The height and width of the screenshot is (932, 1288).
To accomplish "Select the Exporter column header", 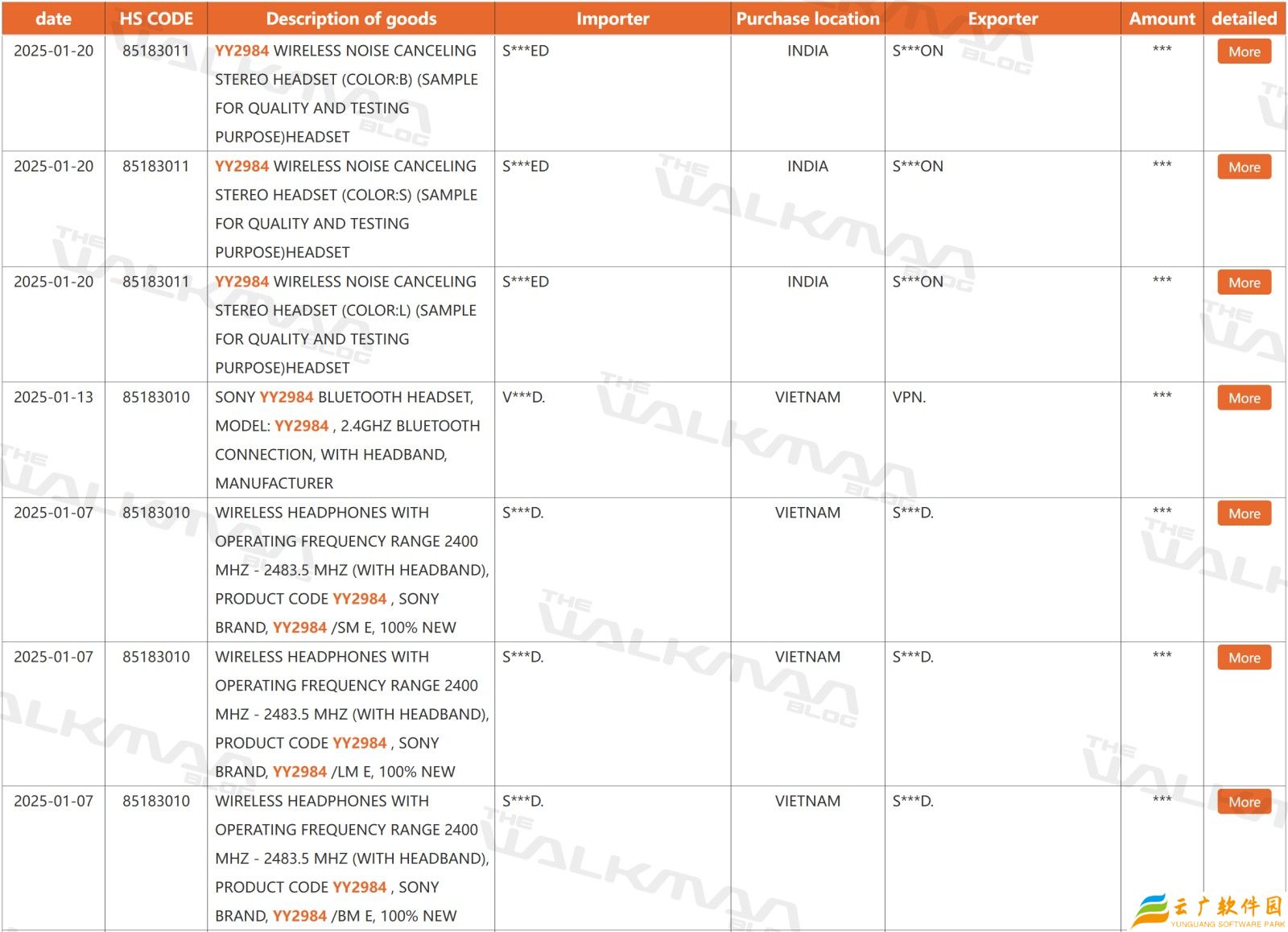I will coord(1002,19).
